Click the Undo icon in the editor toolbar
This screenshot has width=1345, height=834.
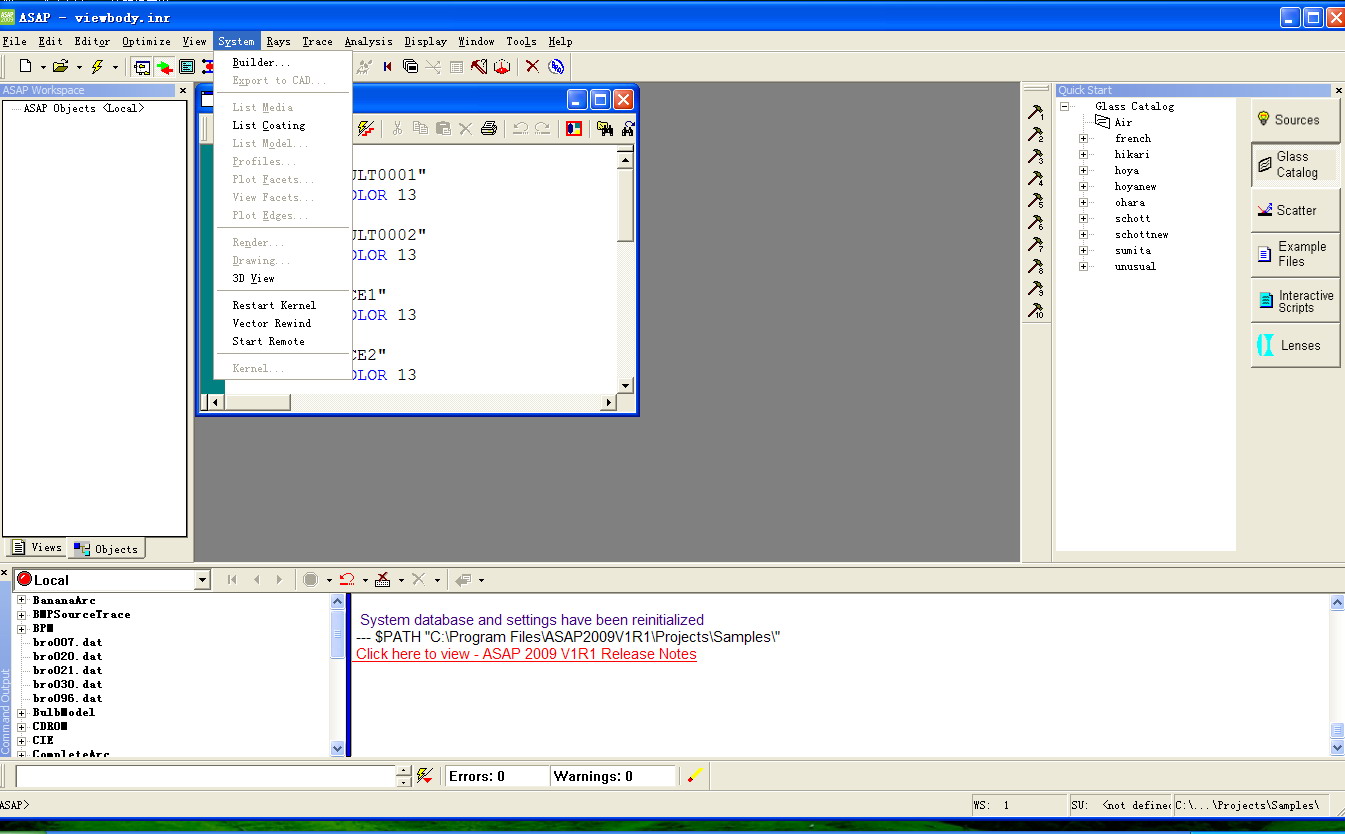point(520,128)
